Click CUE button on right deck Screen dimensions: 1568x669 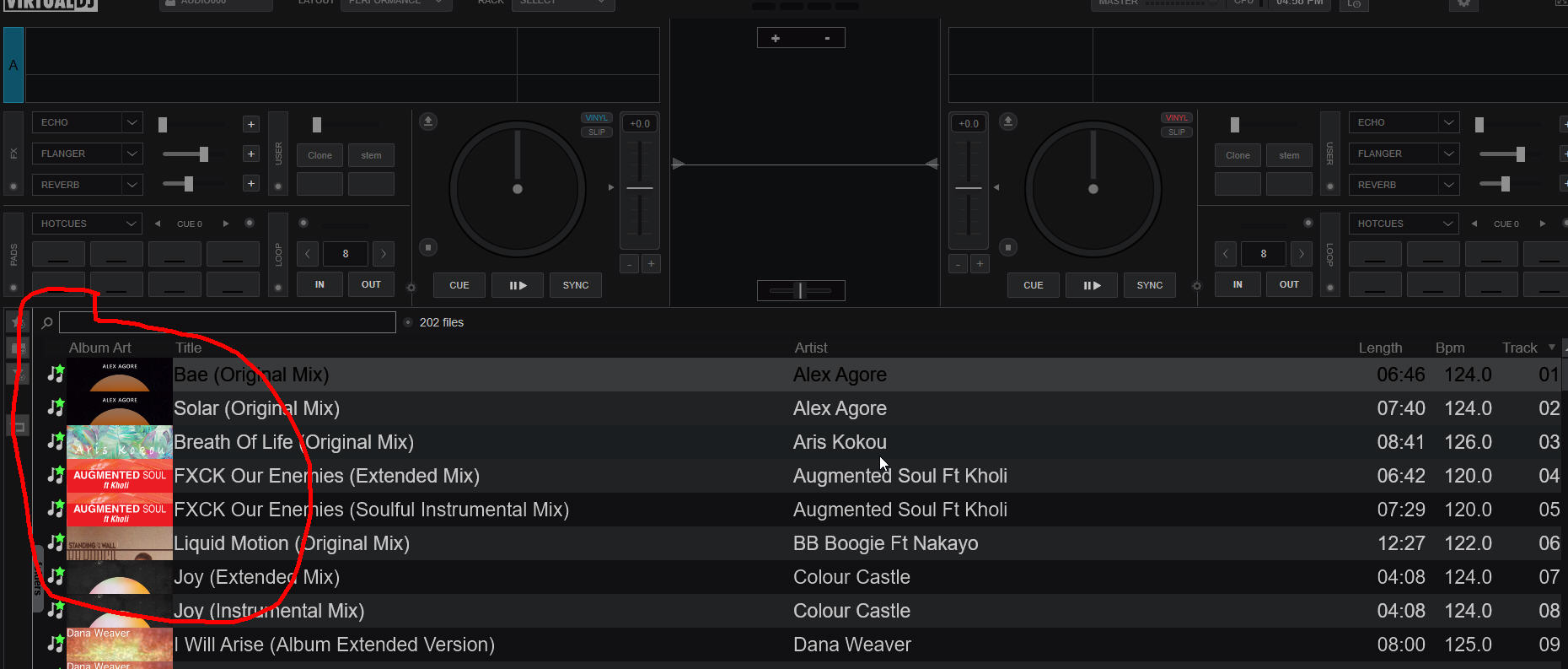[x=1034, y=285]
